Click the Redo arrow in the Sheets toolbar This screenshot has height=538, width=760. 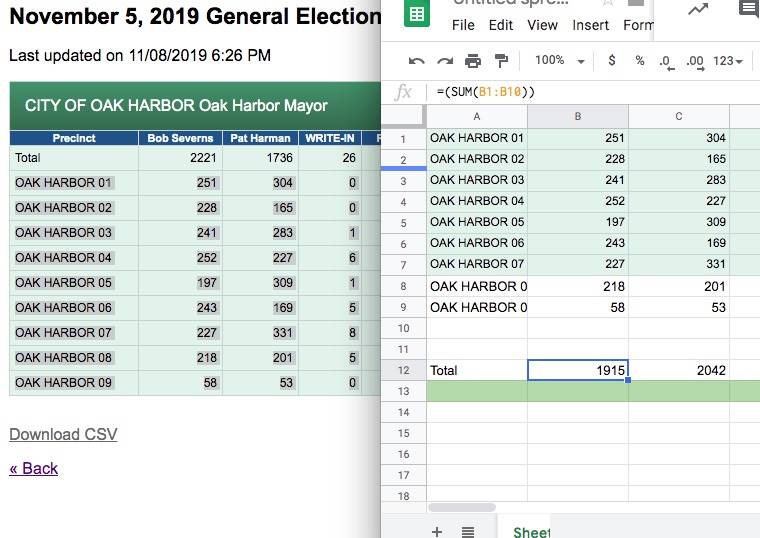click(445, 61)
